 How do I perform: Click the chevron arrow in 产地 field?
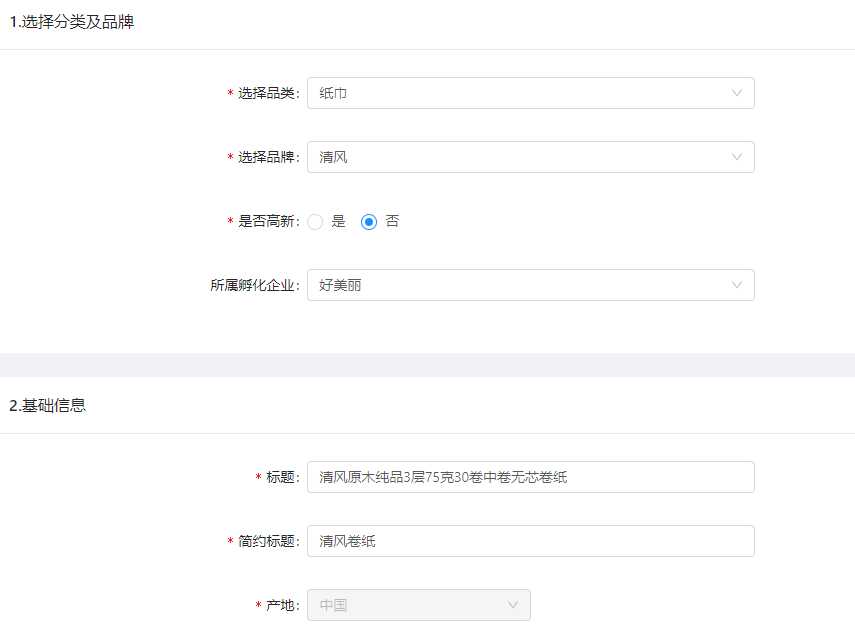(513, 605)
